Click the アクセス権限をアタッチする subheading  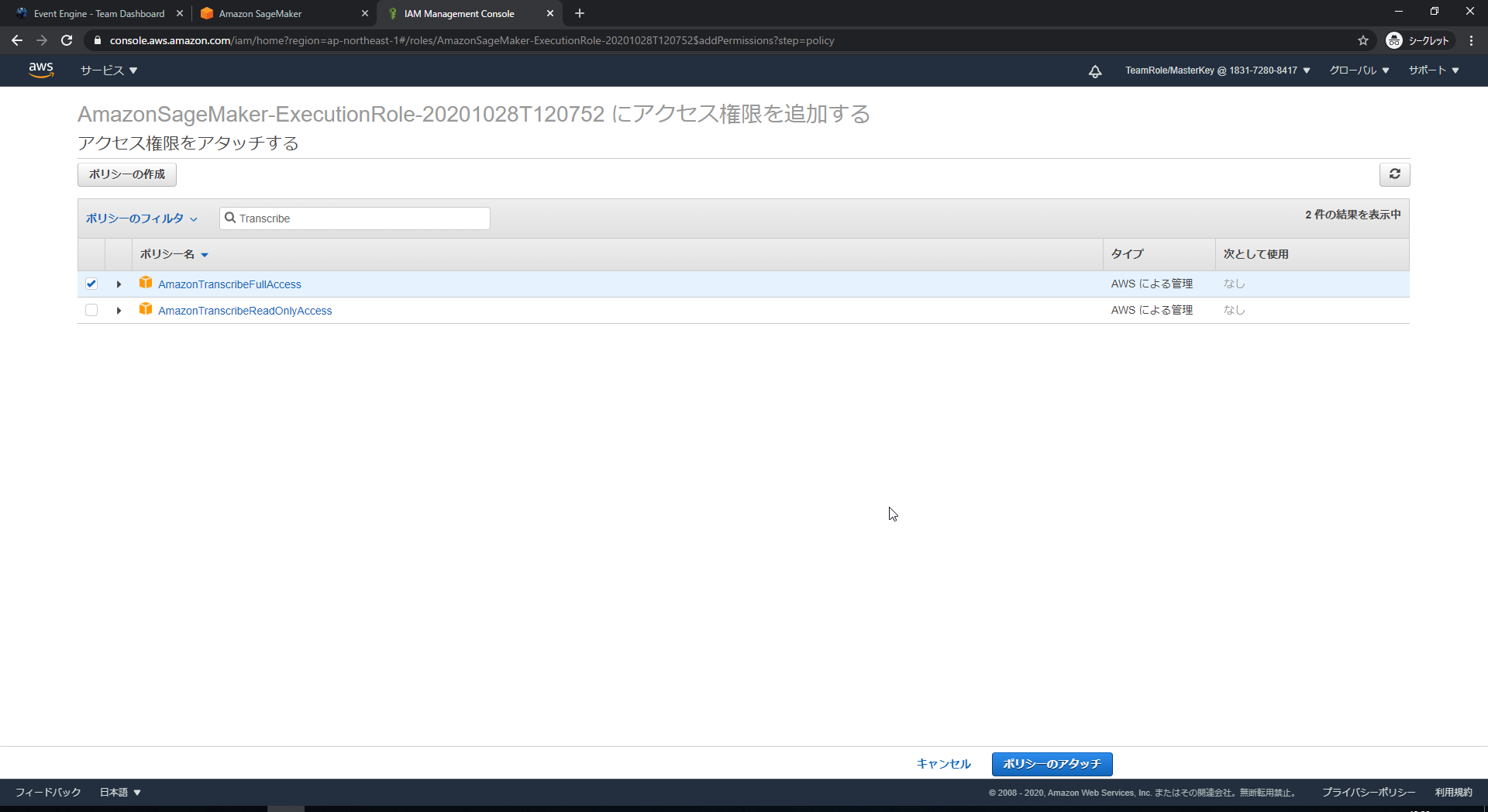click(188, 143)
